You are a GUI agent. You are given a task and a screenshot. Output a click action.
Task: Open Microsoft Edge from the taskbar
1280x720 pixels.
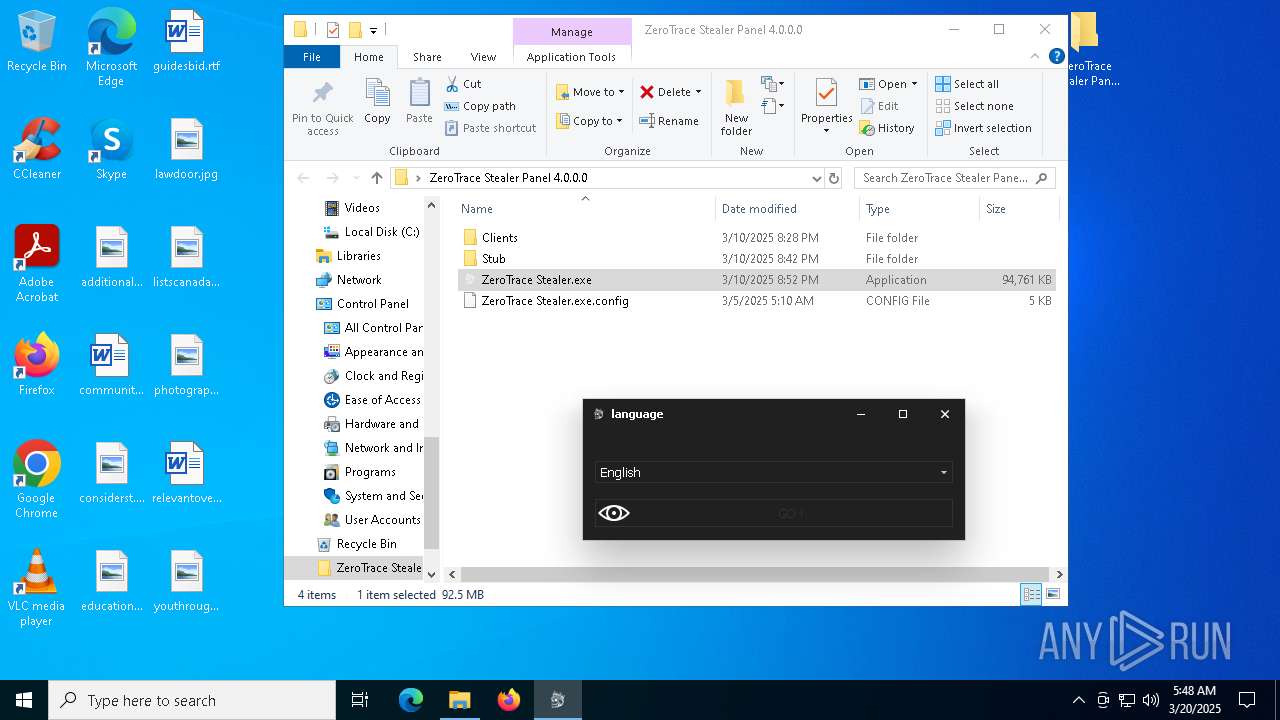point(411,700)
